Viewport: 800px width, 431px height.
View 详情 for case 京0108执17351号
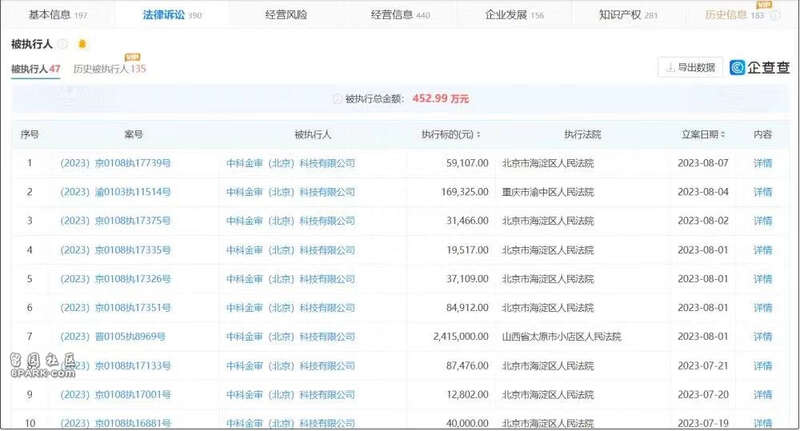point(763,308)
